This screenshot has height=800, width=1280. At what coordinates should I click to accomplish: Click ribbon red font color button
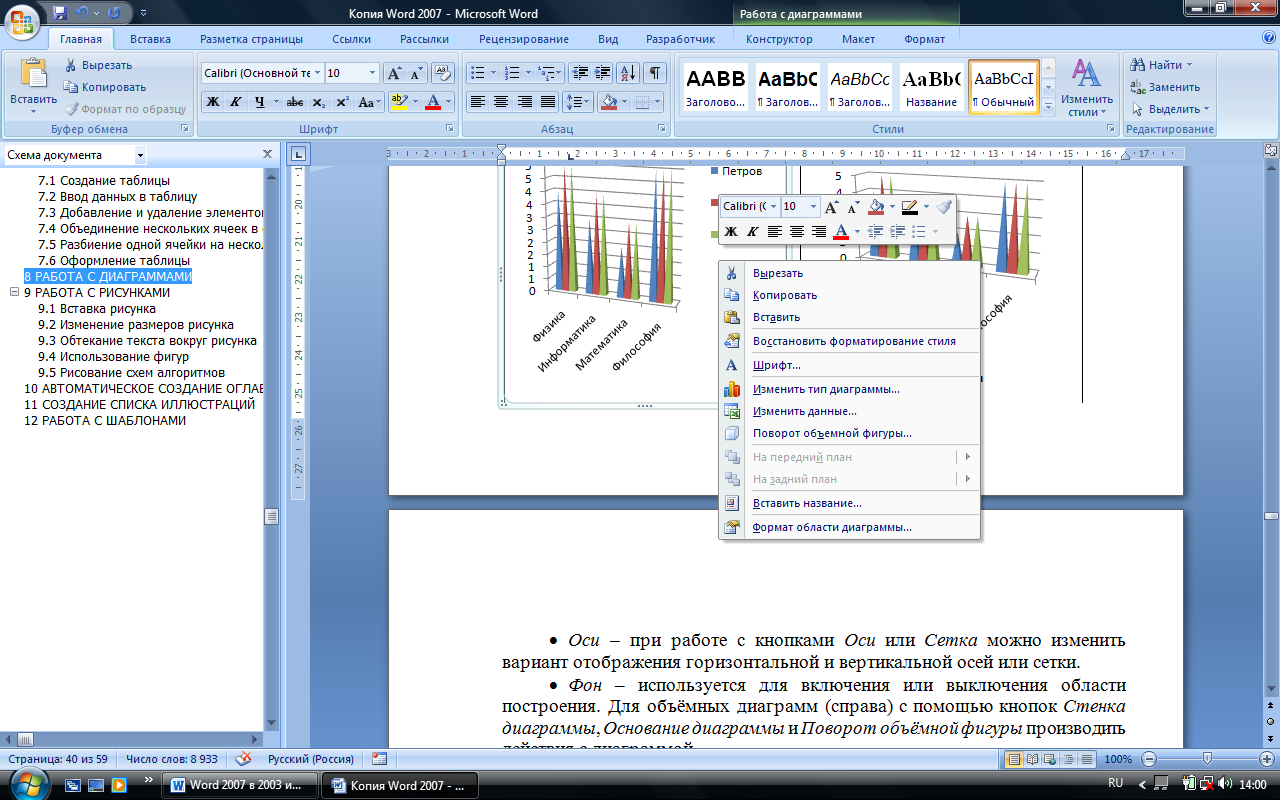[x=432, y=102]
